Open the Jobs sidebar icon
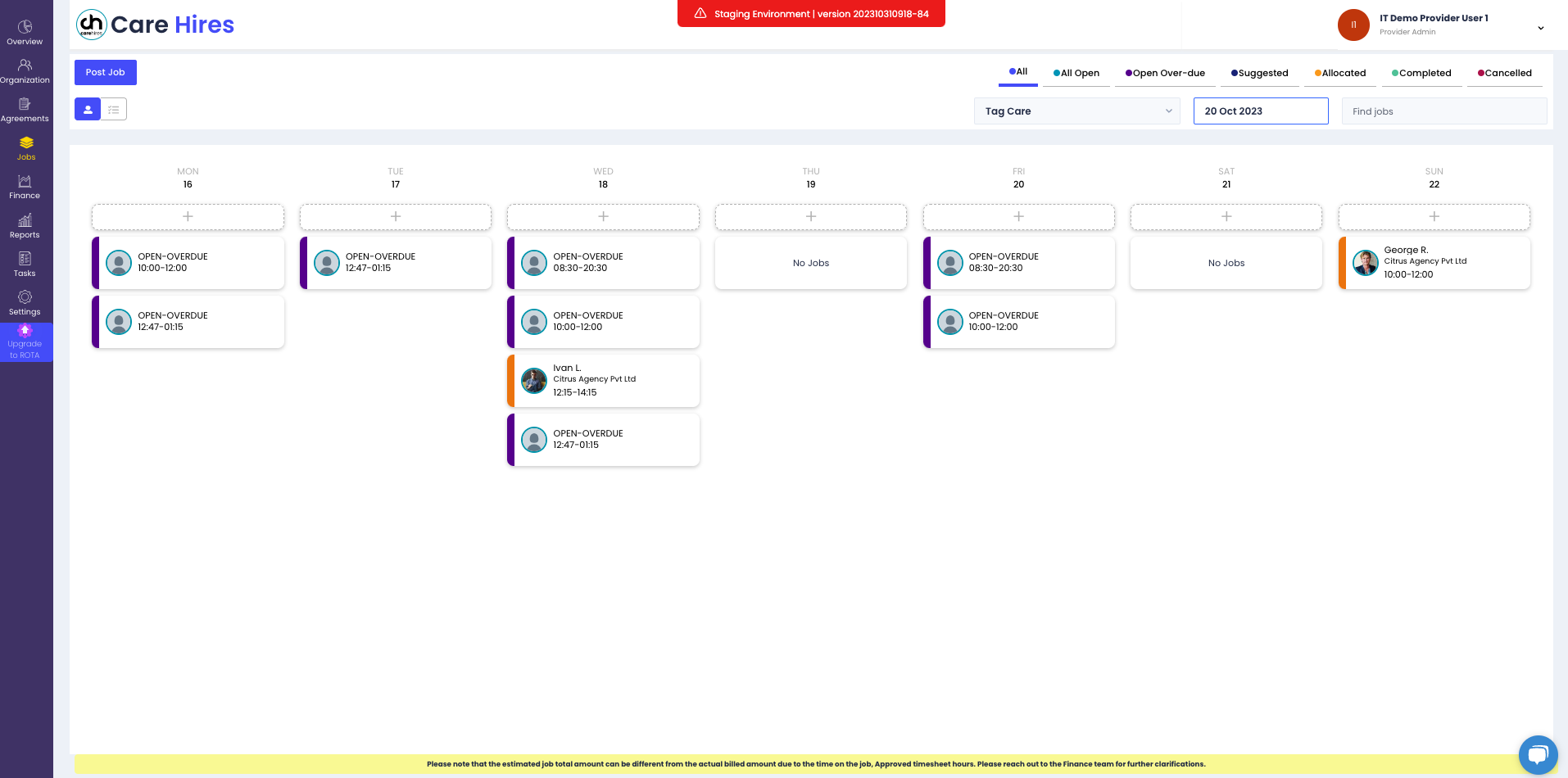 pos(26,142)
